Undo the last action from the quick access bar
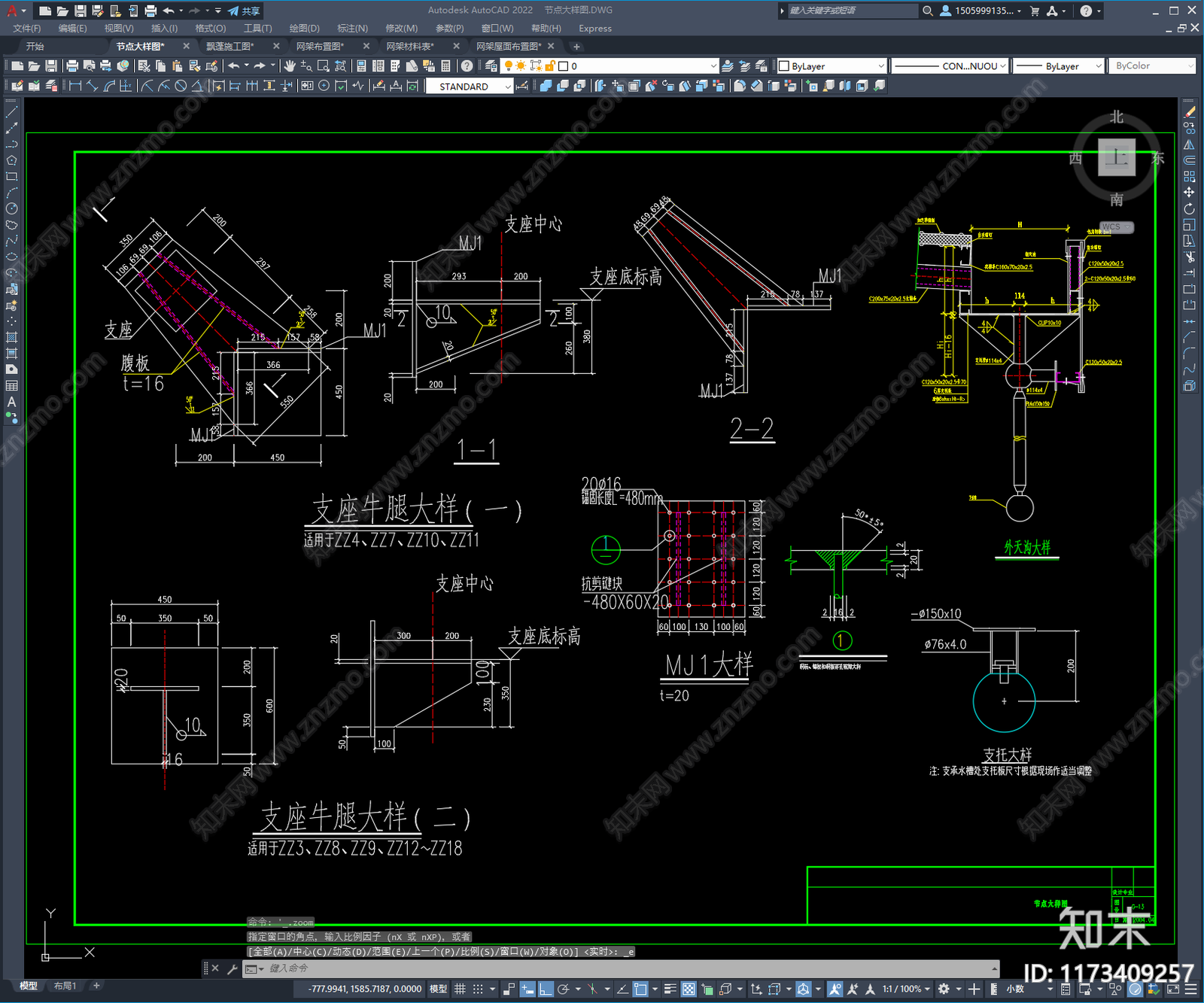The width and height of the screenshot is (1204, 1003). pyautogui.click(x=169, y=11)
